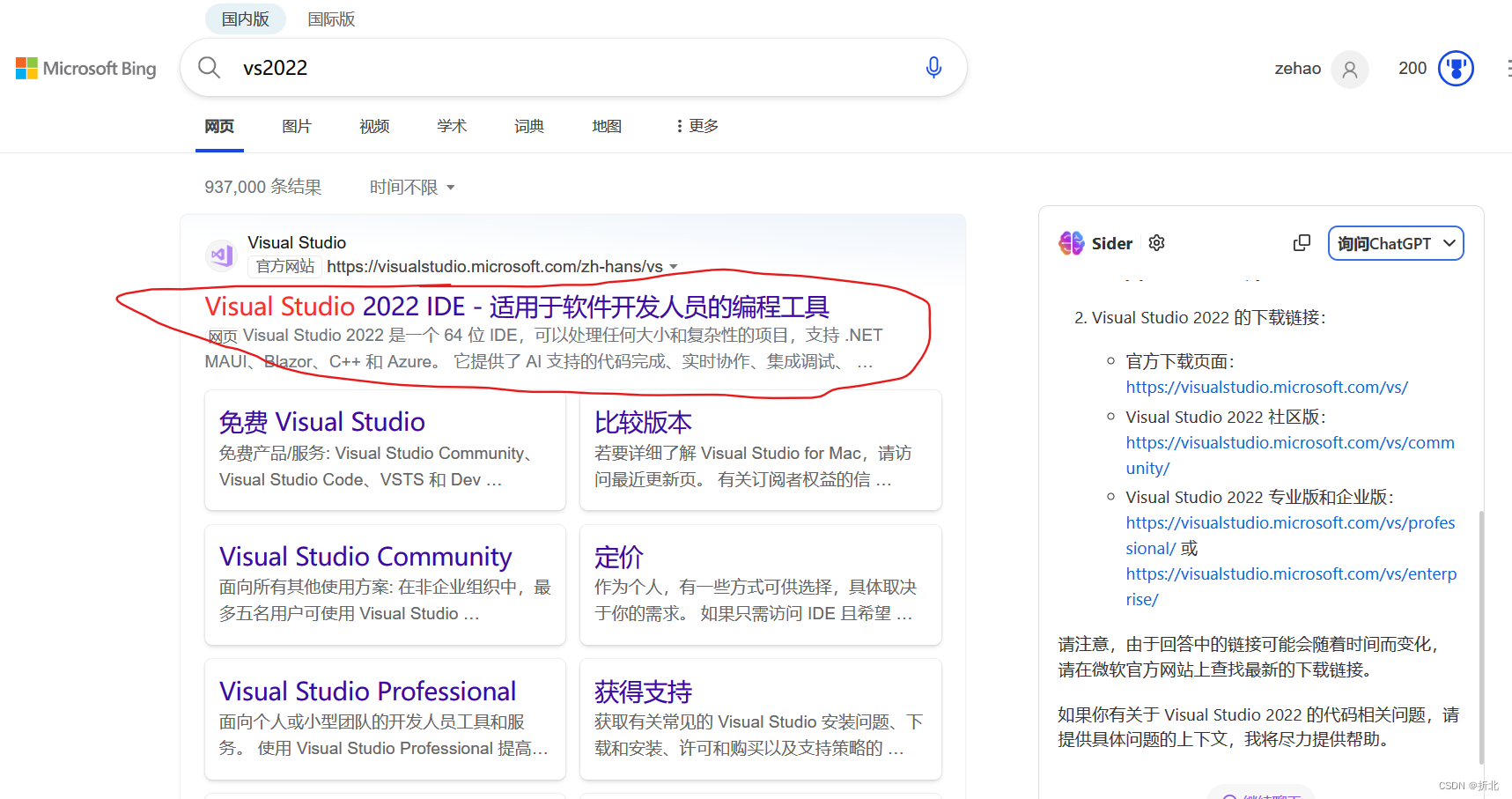Open the 免费 Visual Studio link
This screenshot has height=799, width=1512.
pos(322,422)
